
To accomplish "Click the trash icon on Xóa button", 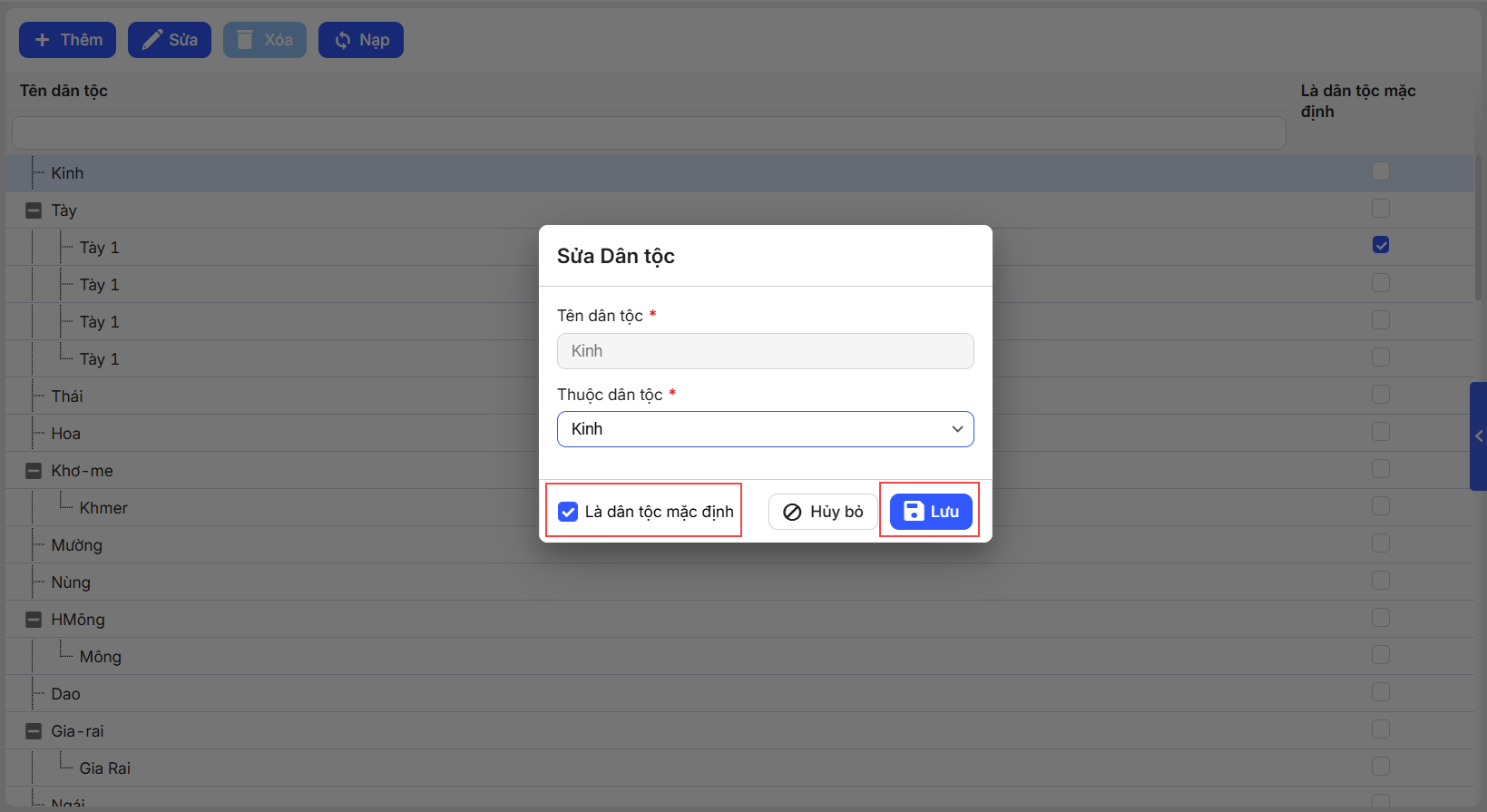I will pos(245,40).
